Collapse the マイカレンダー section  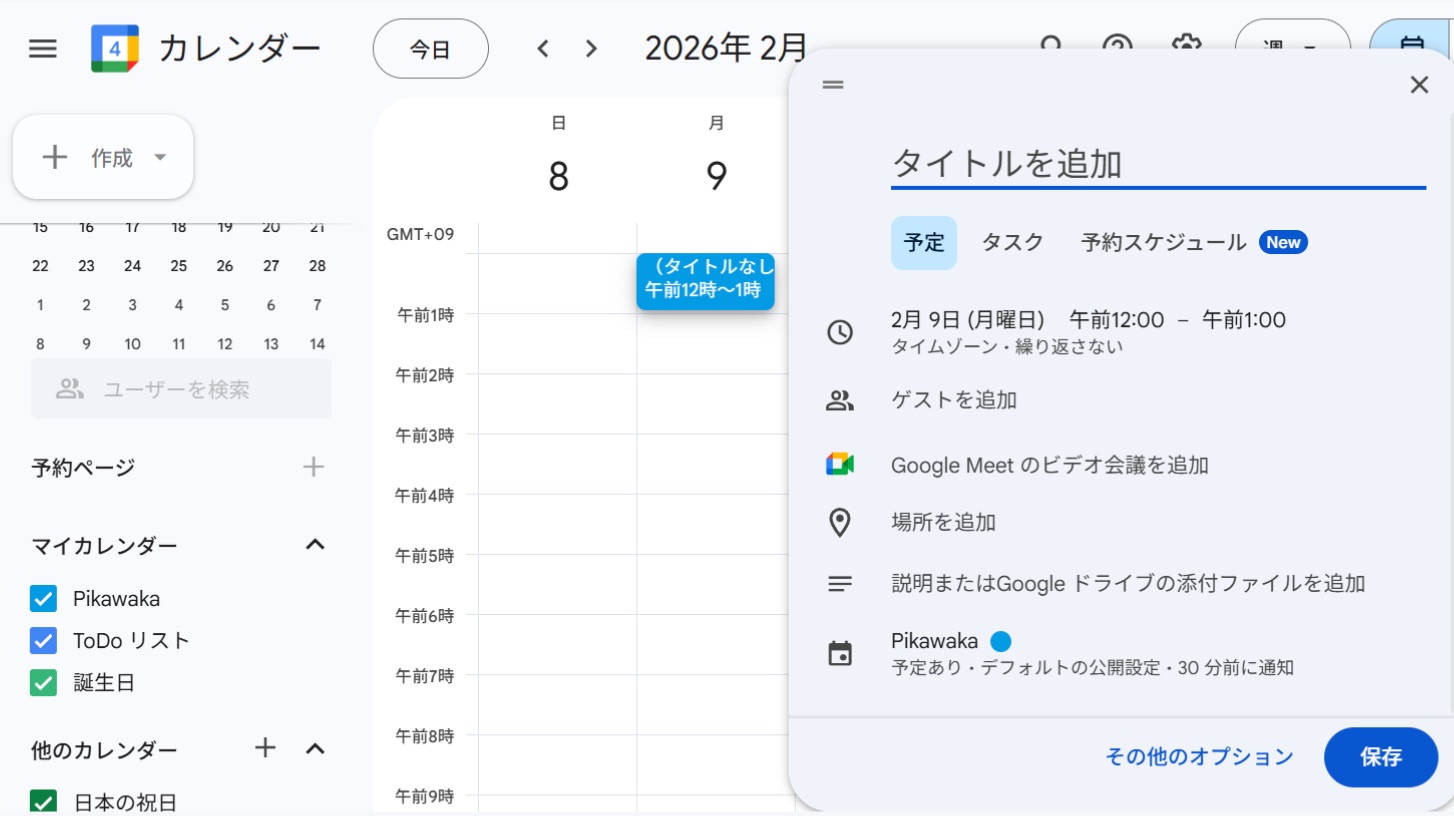[315, 545]
